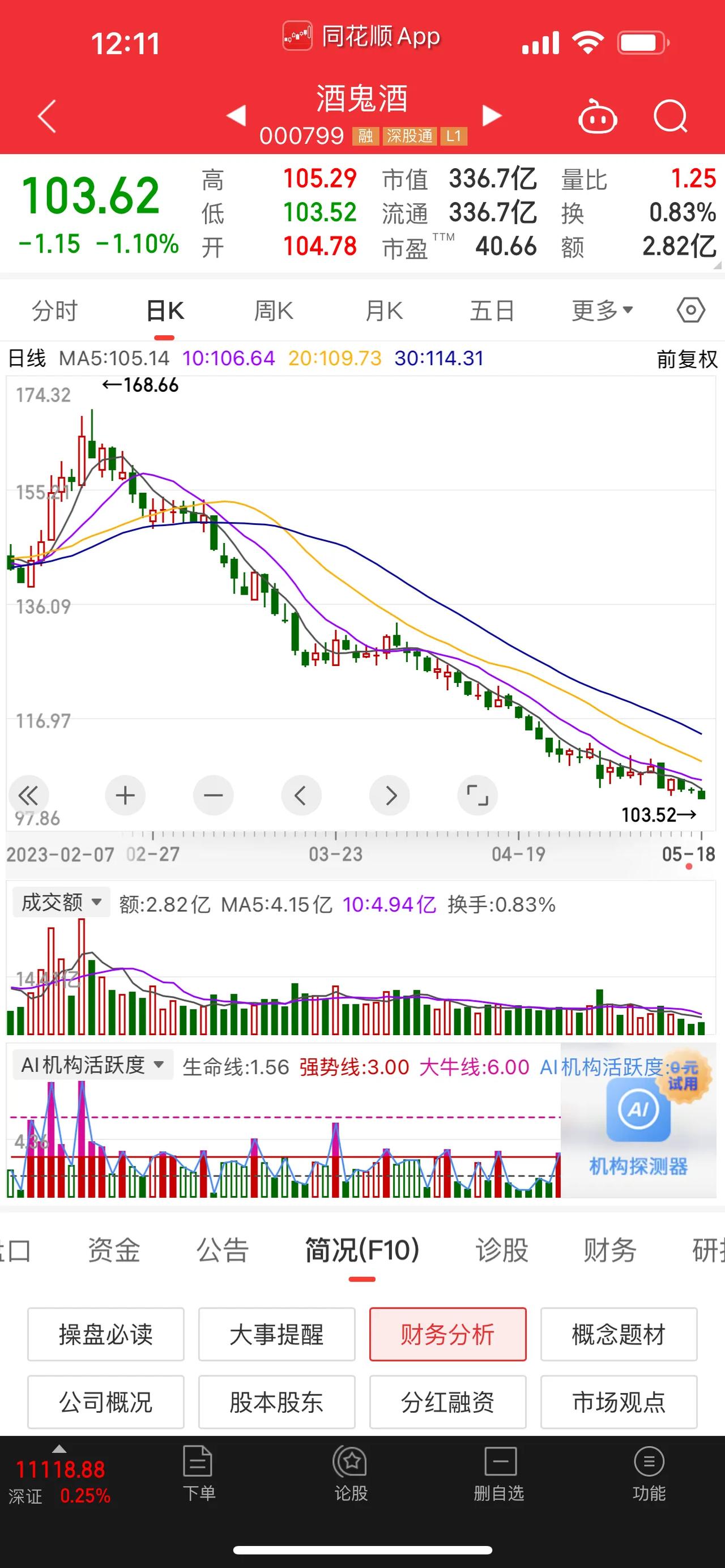The width and height of the screenshot is (725, 1568).
Task: Tap the 03-23 date marker
Action: tap(335, 854)
